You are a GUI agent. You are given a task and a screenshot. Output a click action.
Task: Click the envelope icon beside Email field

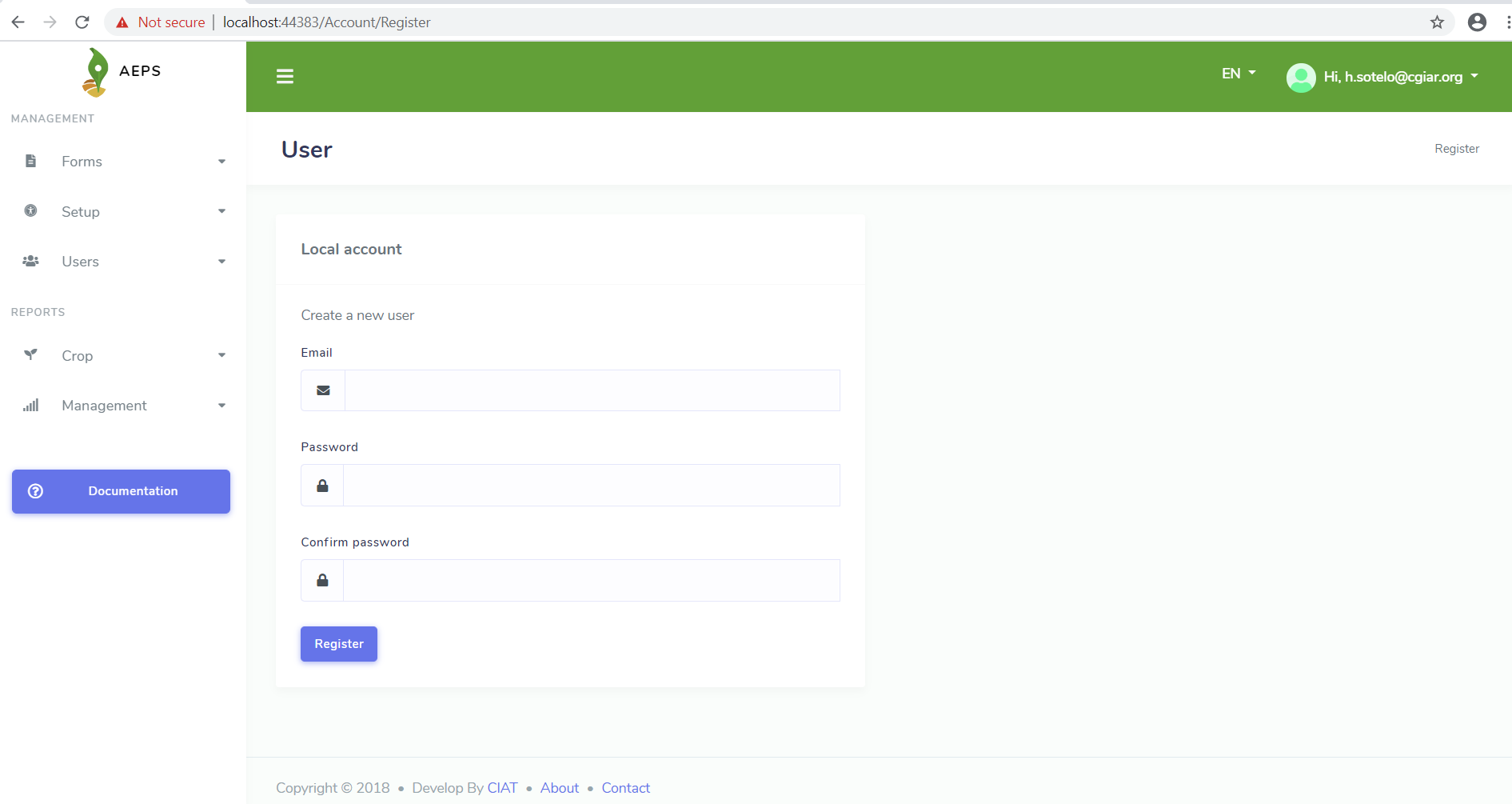[x=323, y=390]
